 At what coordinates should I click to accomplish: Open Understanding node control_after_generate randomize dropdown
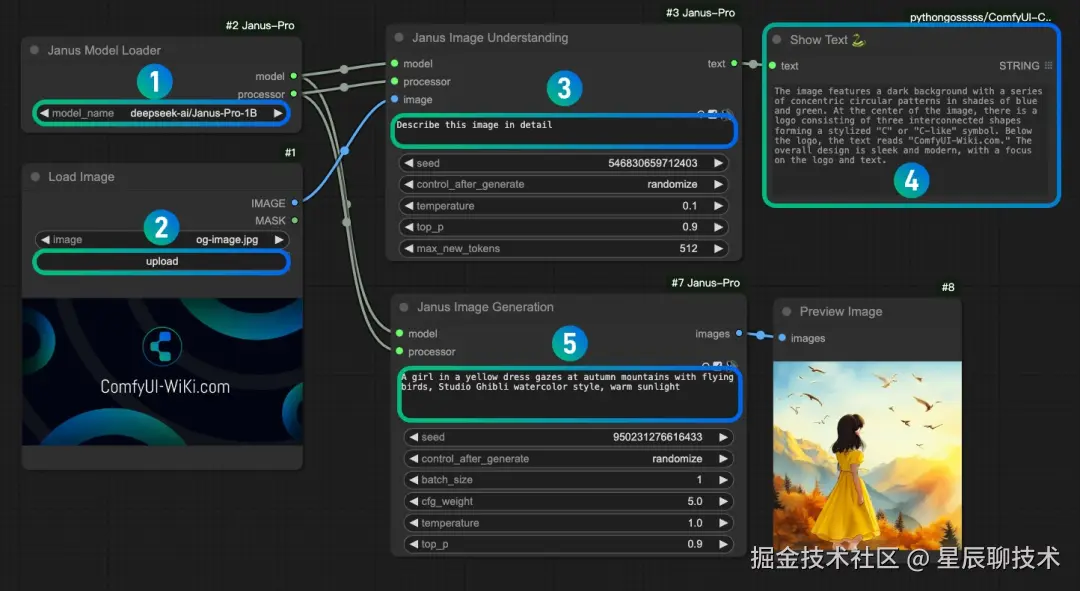click(563, 184)
